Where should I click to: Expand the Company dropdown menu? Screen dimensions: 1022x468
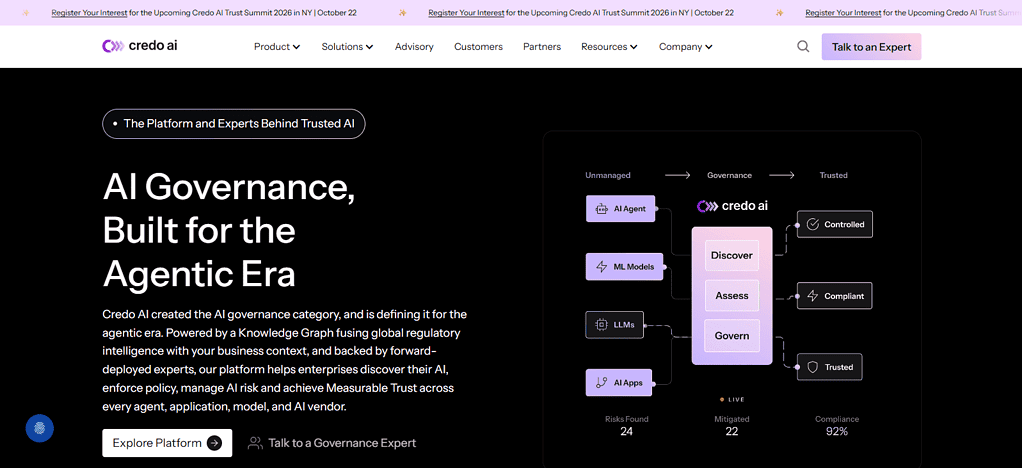click(686, 46)
